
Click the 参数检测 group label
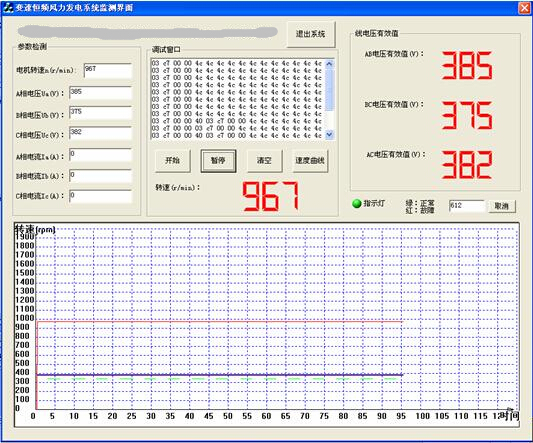point(32,47)
